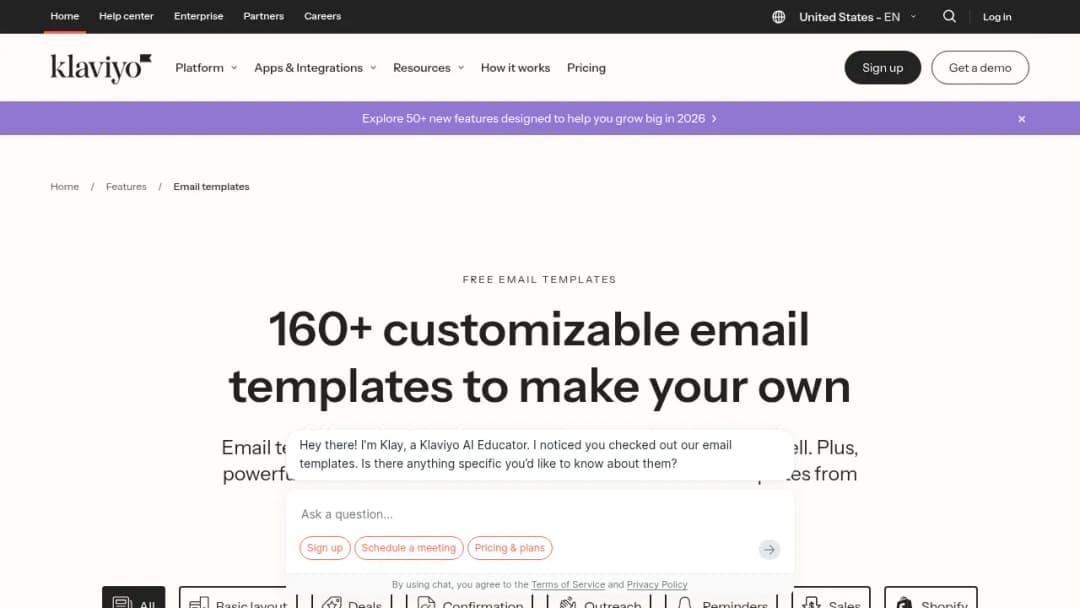
Task: Choose the Sign up chat suggestion
Action: point(324,548)
